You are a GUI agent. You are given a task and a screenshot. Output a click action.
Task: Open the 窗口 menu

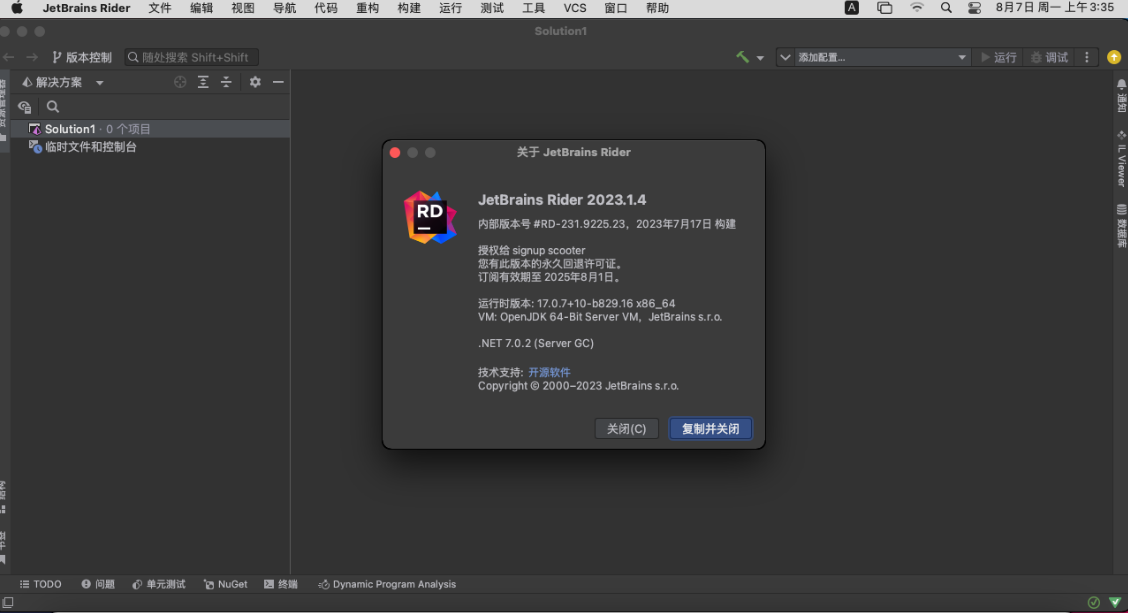click(x=616, y=8)
